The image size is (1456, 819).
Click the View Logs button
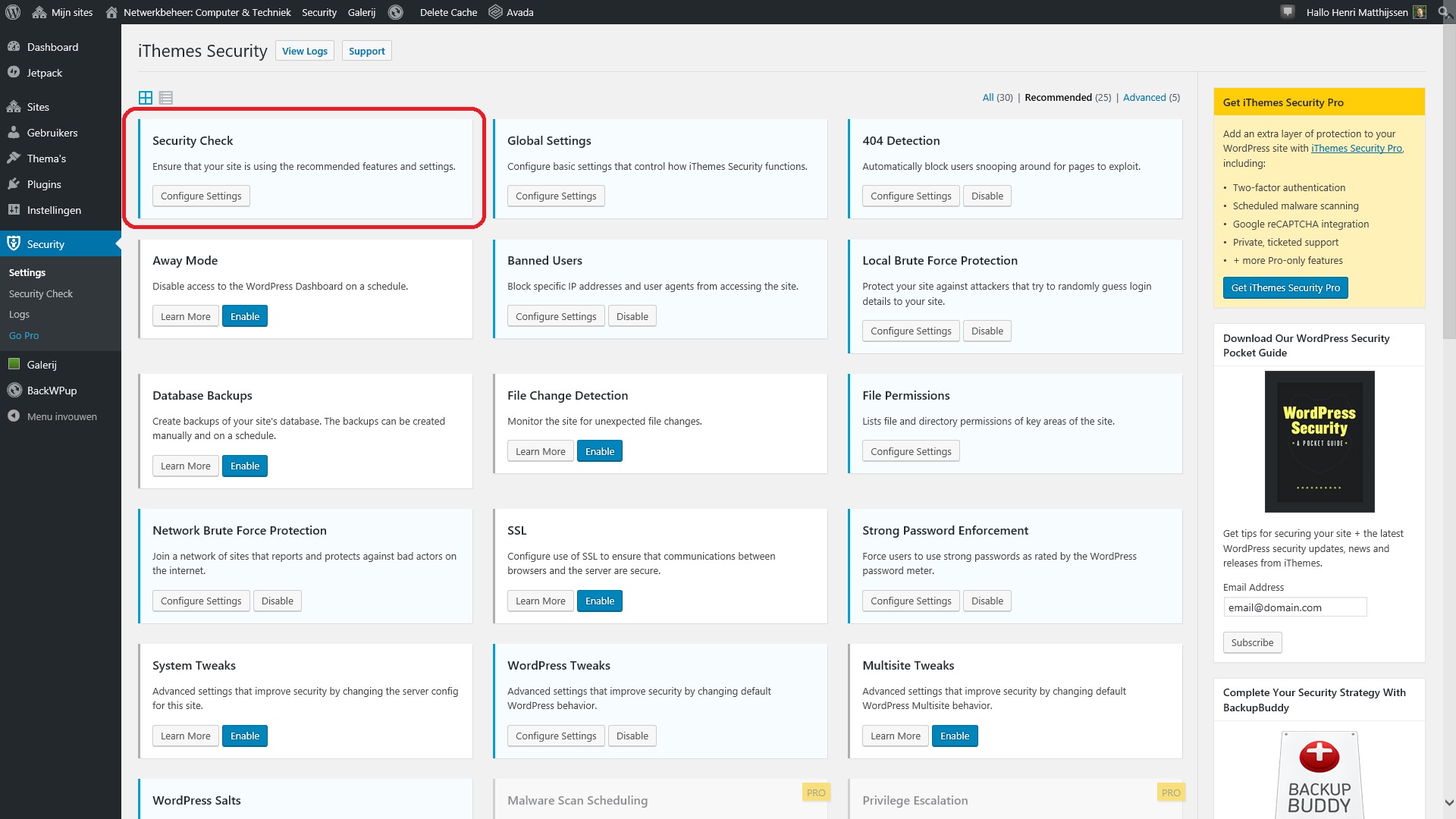(305, 51)
